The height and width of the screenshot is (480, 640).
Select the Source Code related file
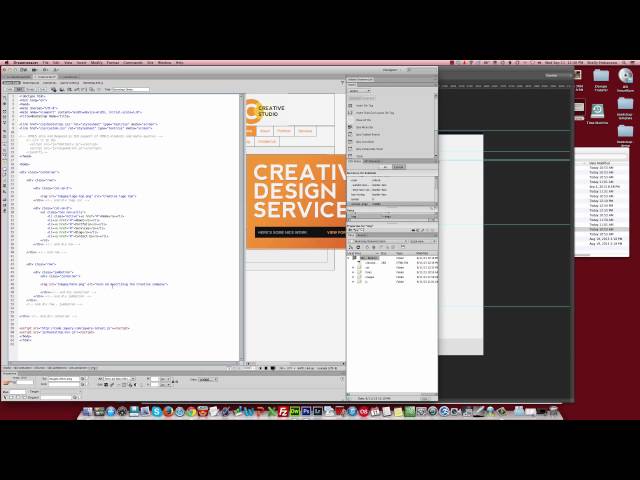[11, 83]
